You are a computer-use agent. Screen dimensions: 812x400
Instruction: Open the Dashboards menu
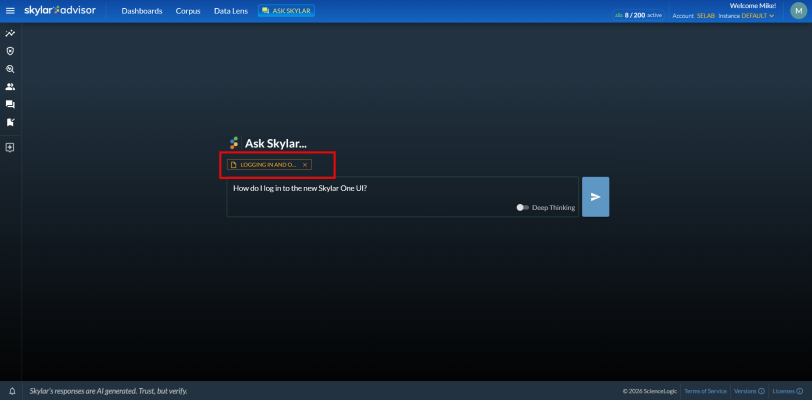[142, 11]
